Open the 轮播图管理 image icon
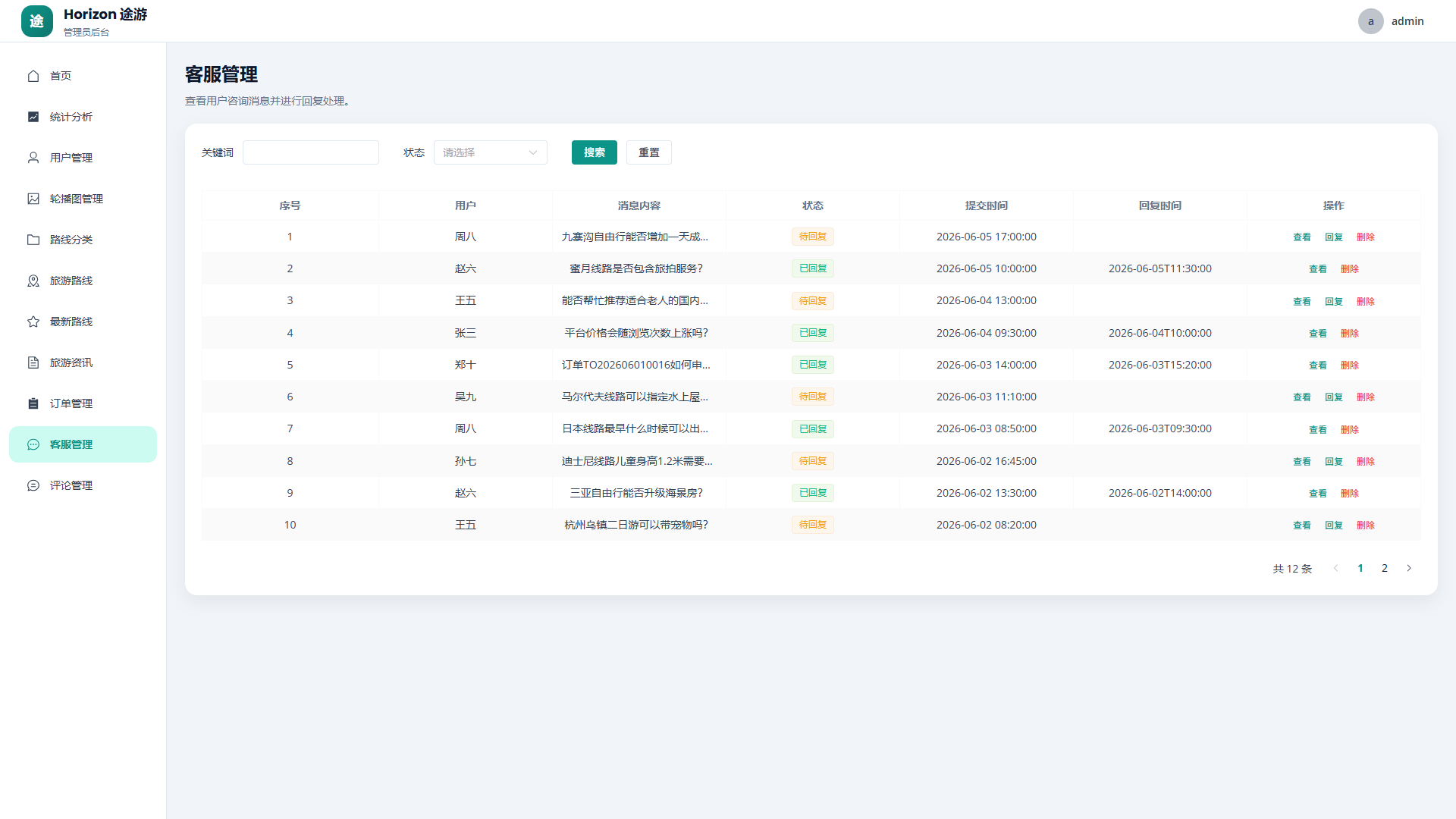Screen dimensions: 1456x819 (33, 199)
